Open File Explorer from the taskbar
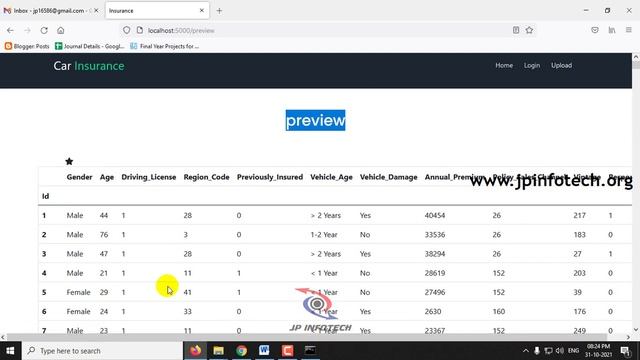 point(218,351)
